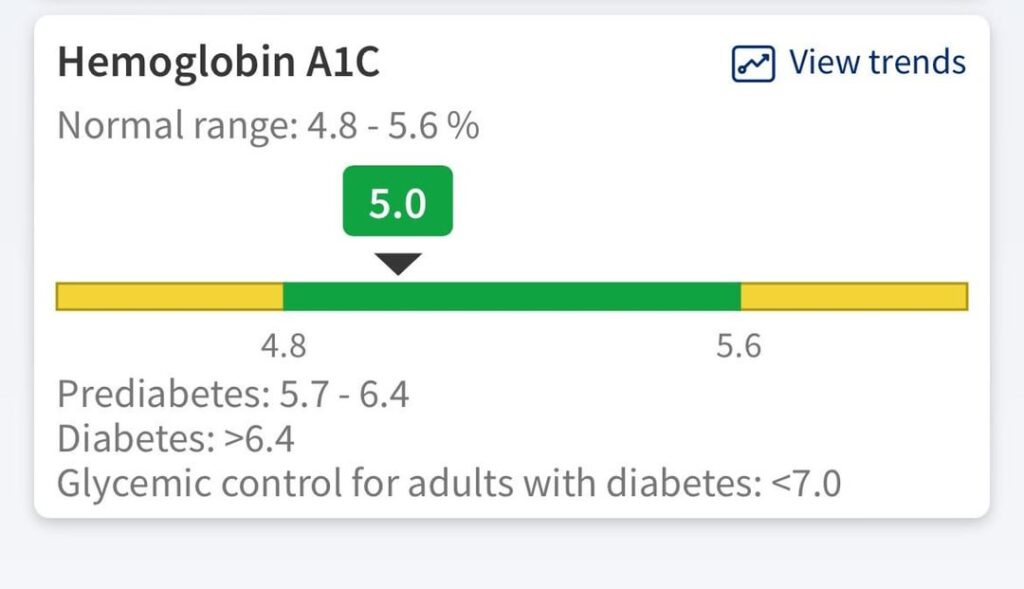Click the trends chart icon
This screenshot has width=1024, height=589.
click(x=752, y=62)
